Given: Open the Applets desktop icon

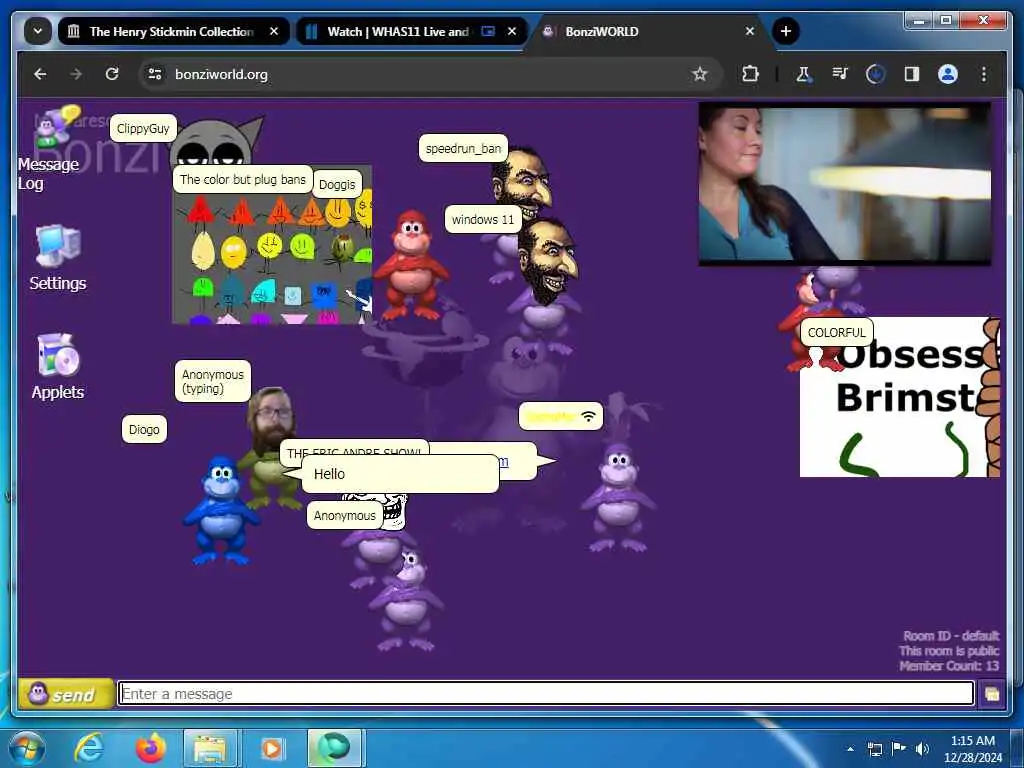Looking at the screenshot, I should pos(57,367).
